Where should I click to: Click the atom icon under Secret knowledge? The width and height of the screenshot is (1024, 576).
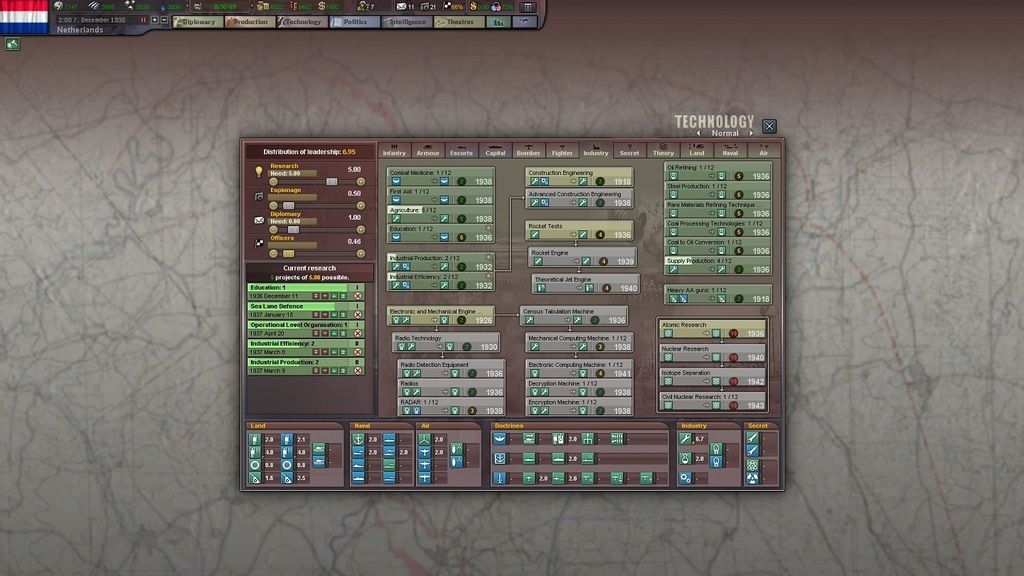752,465
